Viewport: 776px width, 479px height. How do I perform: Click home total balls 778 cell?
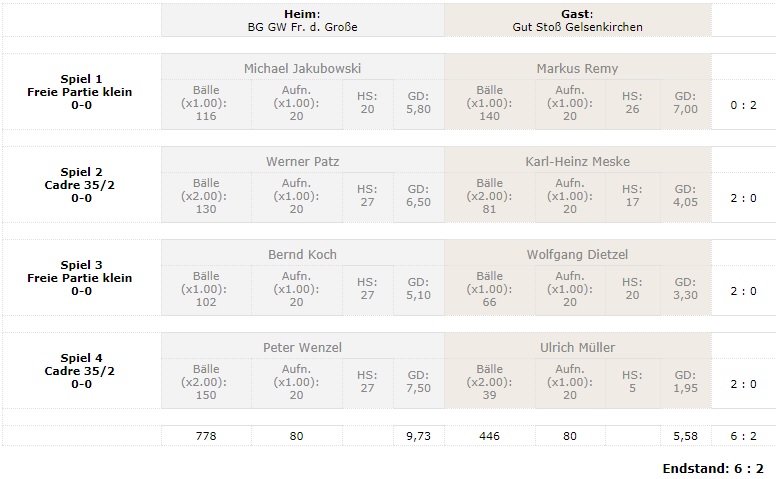[206, 436]
